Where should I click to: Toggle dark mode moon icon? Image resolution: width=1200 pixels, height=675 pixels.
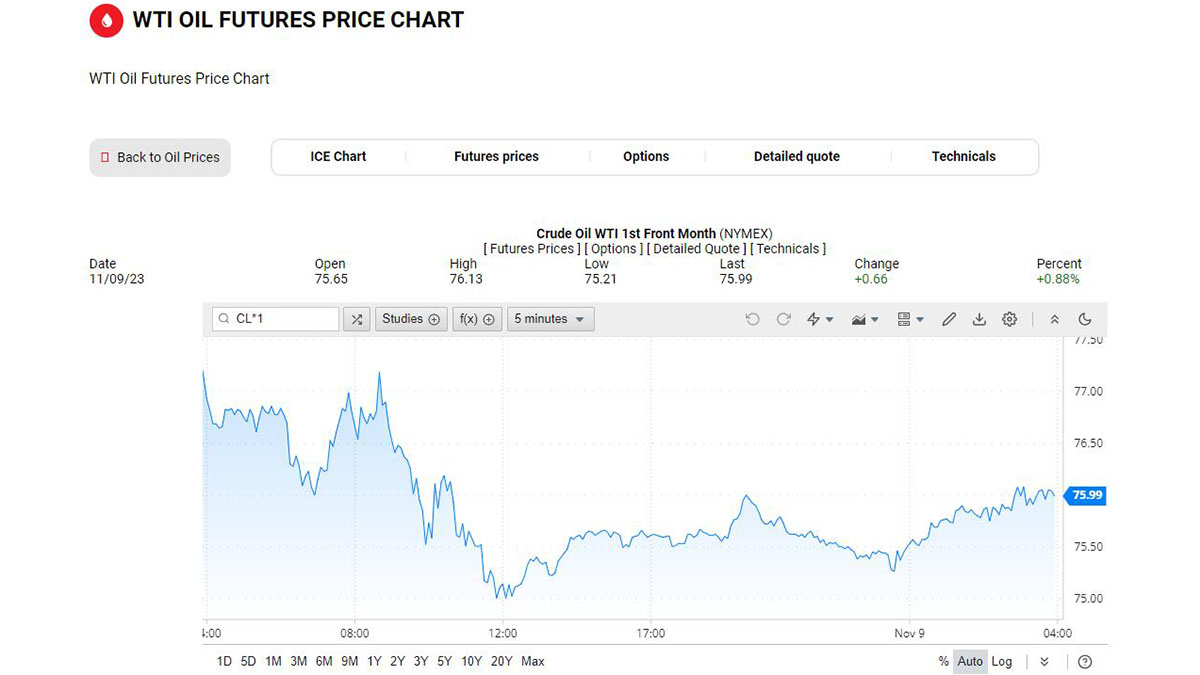point(1085,319)
